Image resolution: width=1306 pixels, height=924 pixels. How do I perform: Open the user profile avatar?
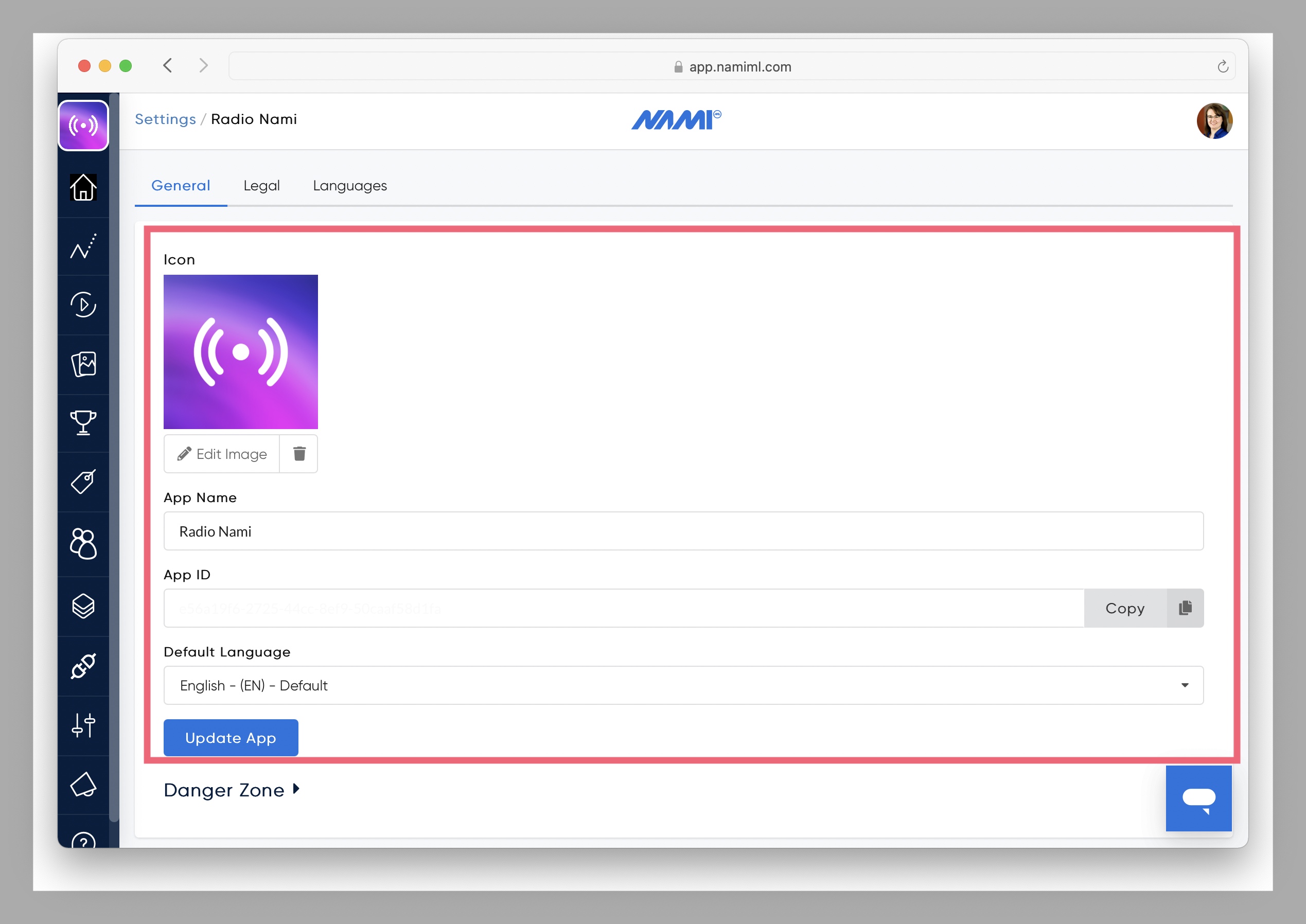point(1214,120)
